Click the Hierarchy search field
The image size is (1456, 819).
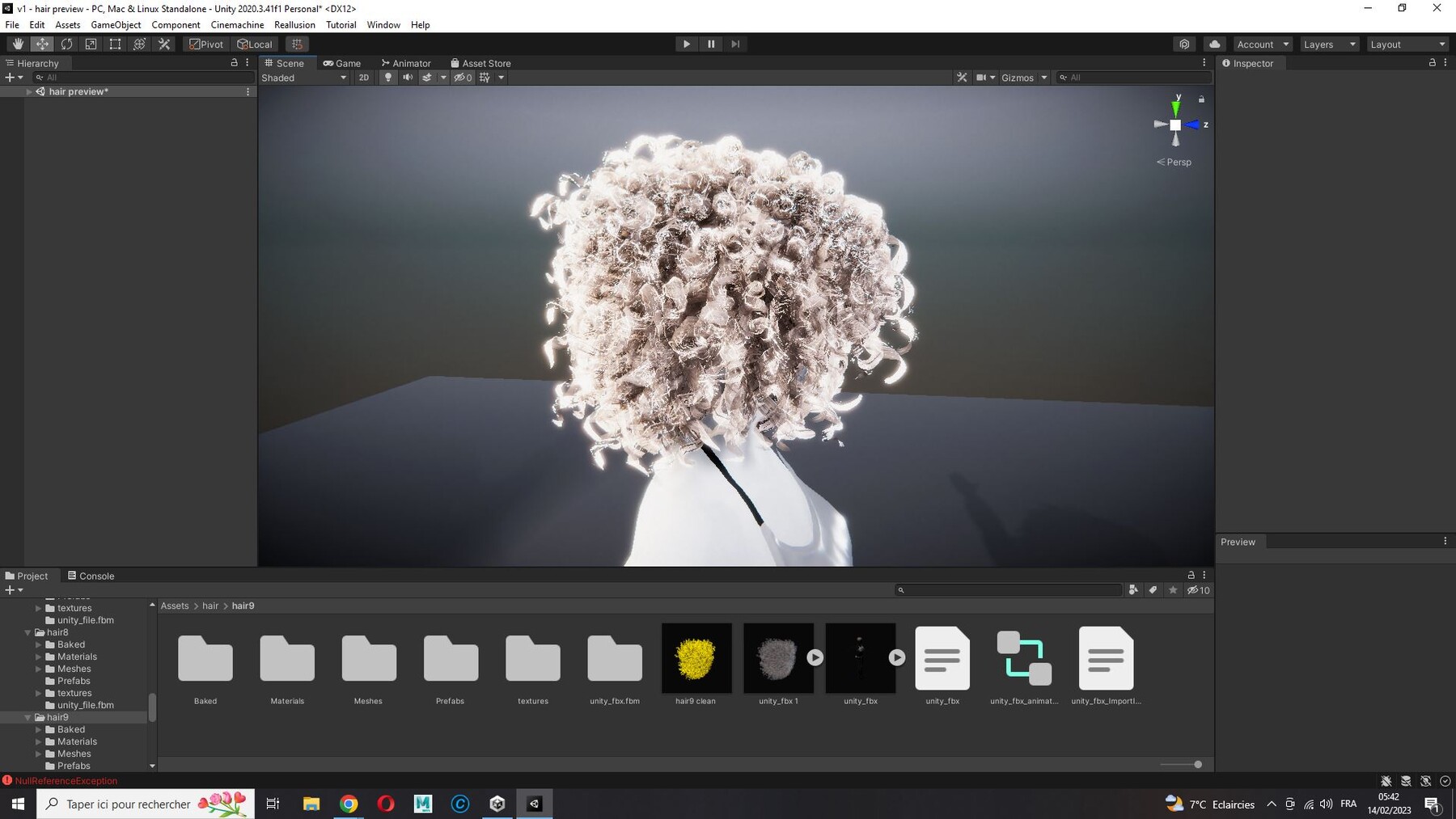(143, 78)
